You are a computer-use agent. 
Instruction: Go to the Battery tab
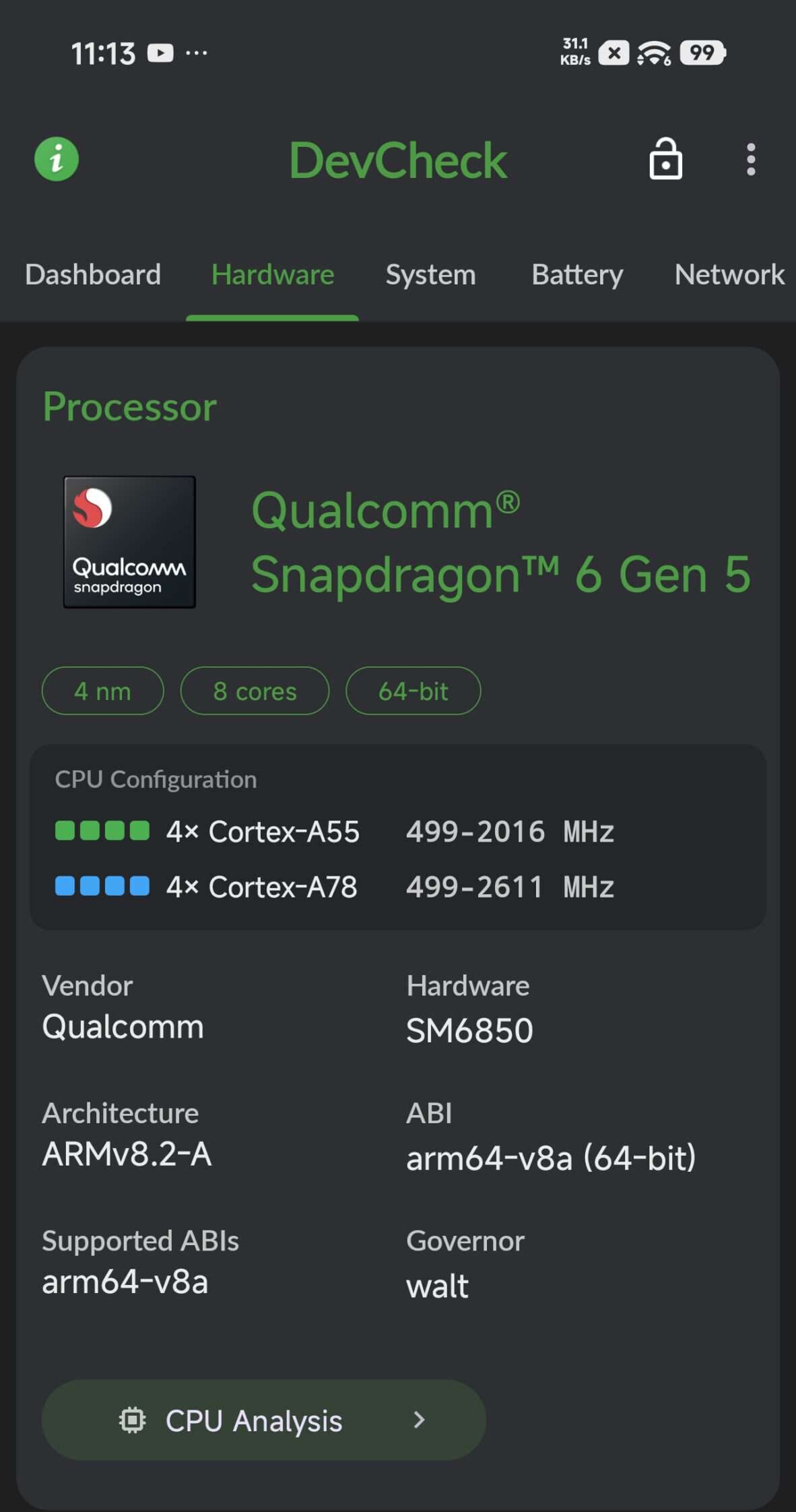(577, 274)
